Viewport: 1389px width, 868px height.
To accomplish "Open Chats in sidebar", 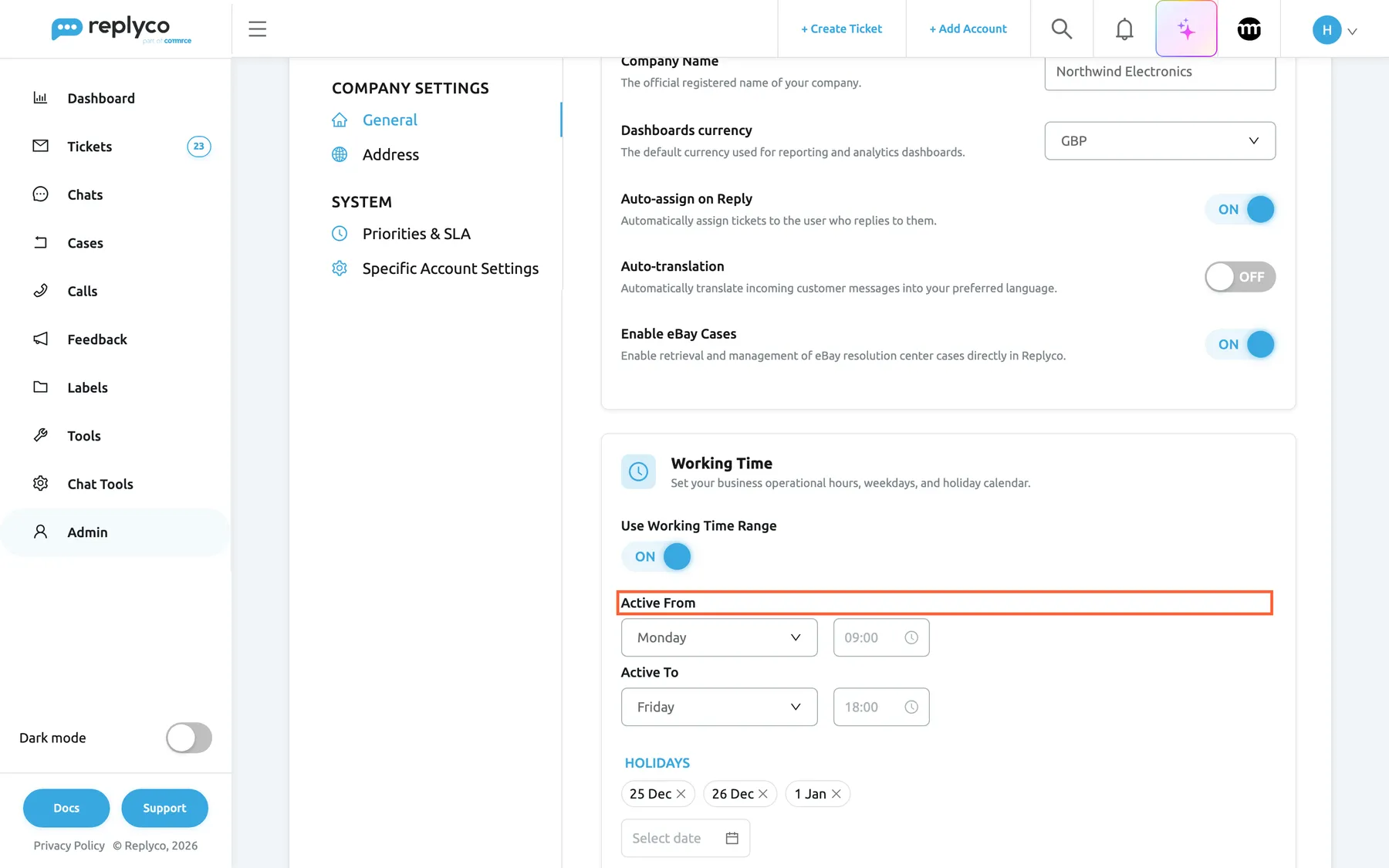I will [x=116, y=194].
